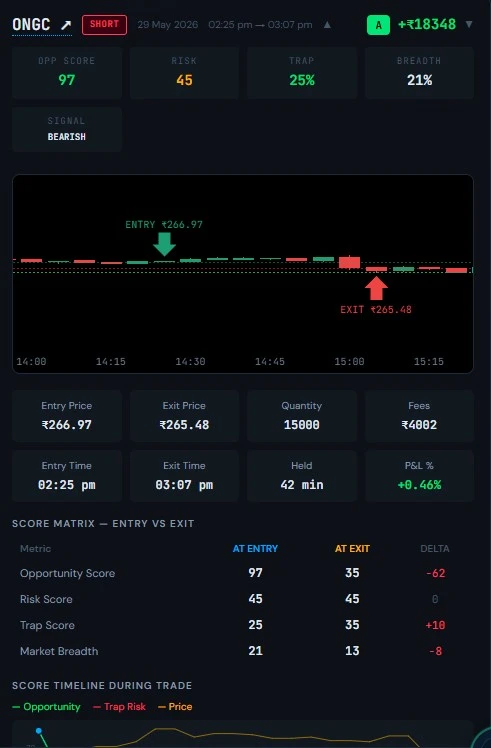Screen dimensions: 491x748
Task: Click the Opportunity Score delta -62
Action: [x=435, y=573]
